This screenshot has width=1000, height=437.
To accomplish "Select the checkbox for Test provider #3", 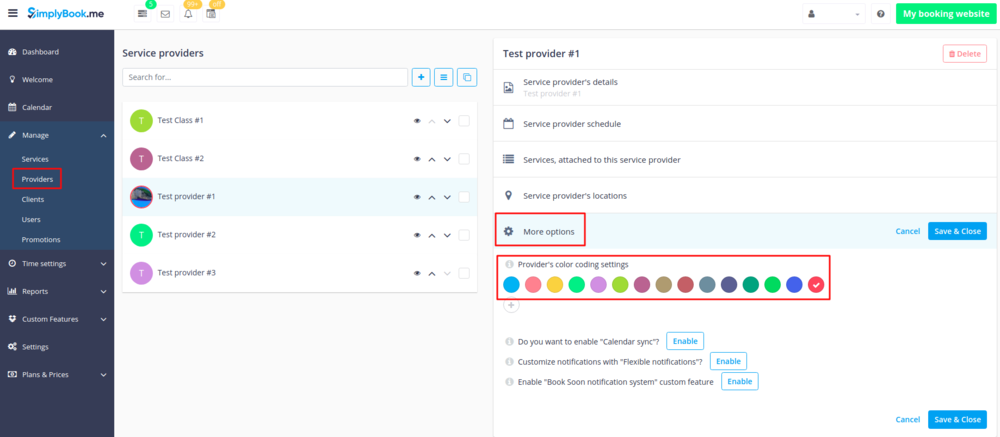I will [464, 273].
